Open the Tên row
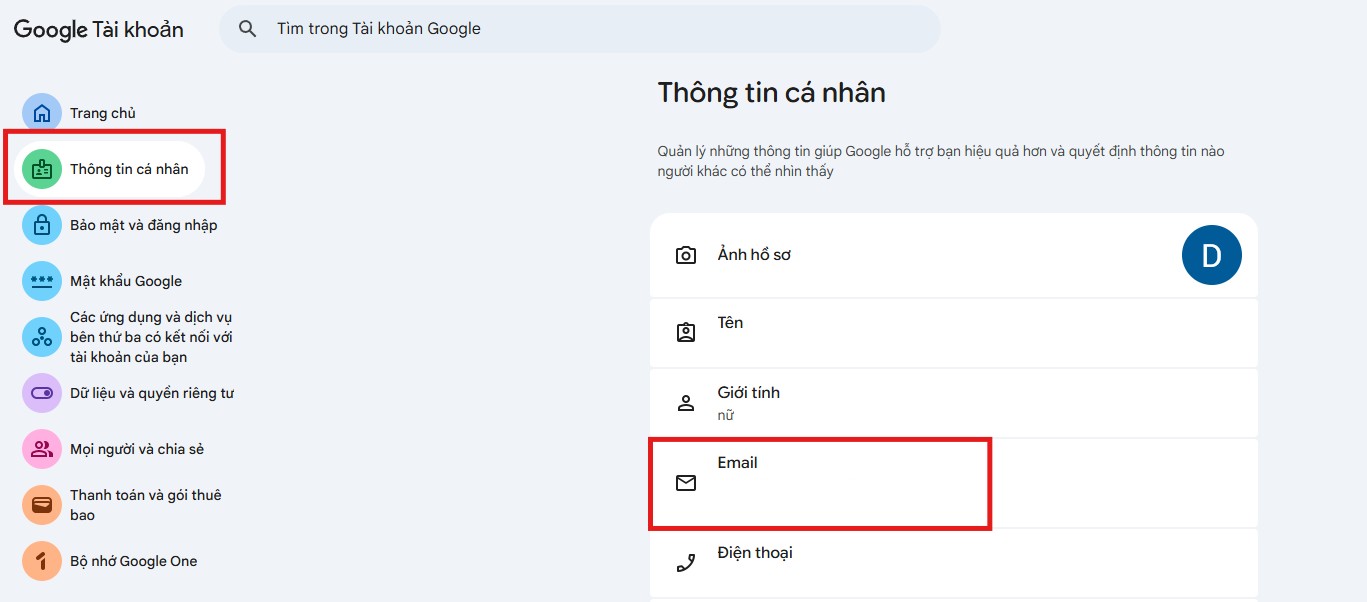 click(x=950, y=333)
